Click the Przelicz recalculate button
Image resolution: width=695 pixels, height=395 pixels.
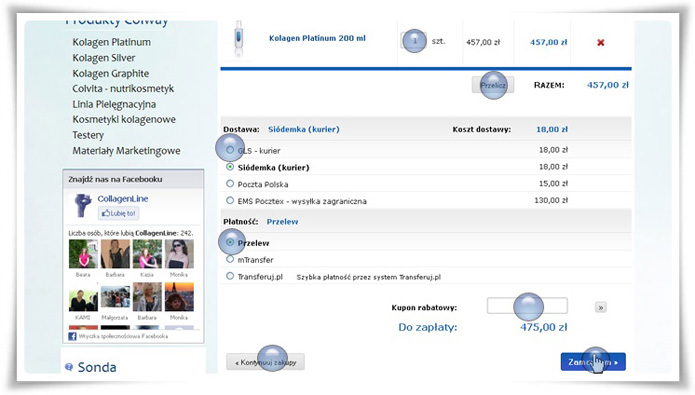(493, 85)
